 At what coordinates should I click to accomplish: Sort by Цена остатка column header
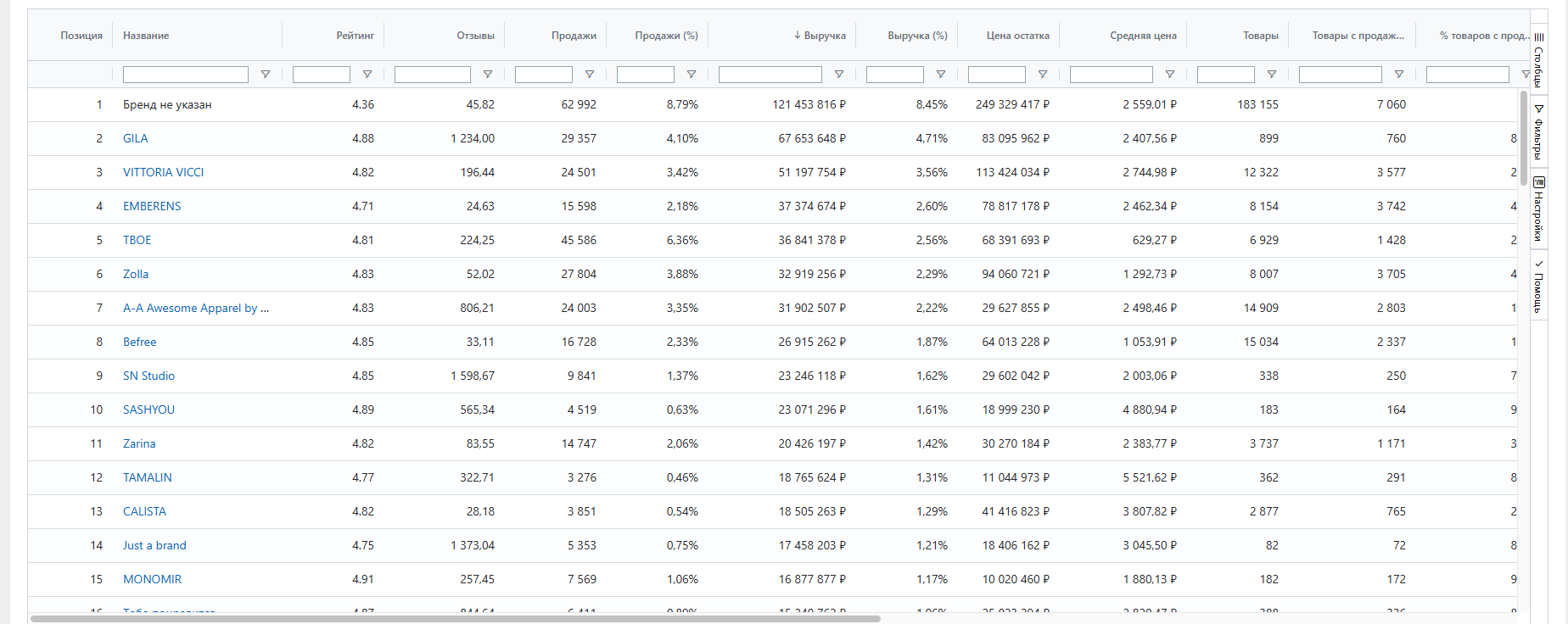coord(1017,36)
